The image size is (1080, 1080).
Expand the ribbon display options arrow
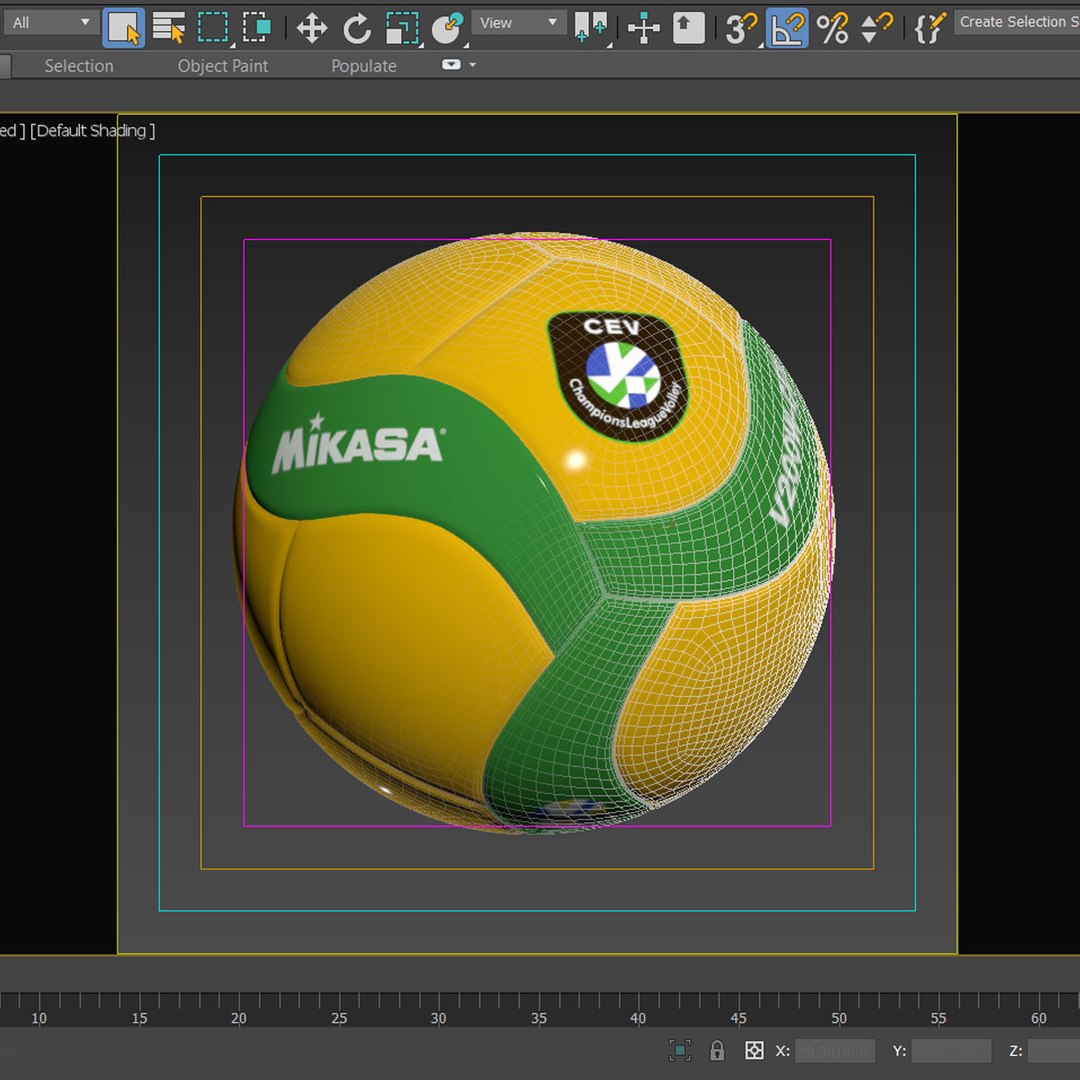[x=472, y=65]
